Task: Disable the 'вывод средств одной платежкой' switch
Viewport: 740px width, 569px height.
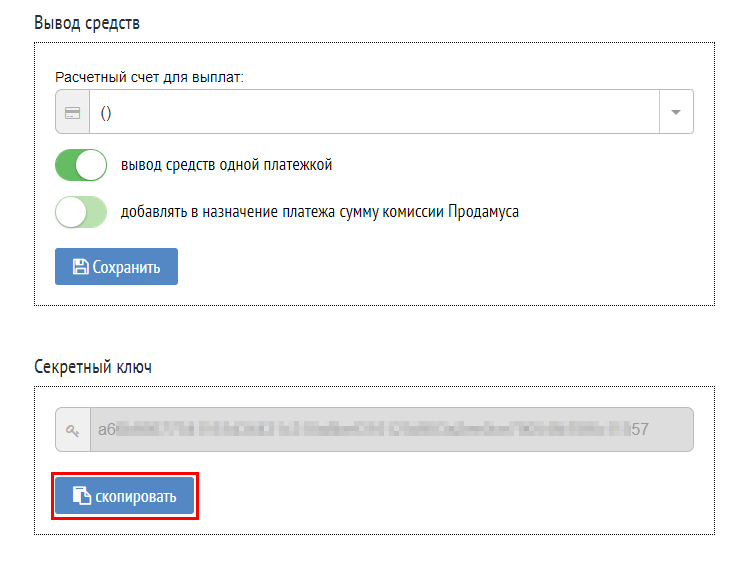Action: (81, 165)
